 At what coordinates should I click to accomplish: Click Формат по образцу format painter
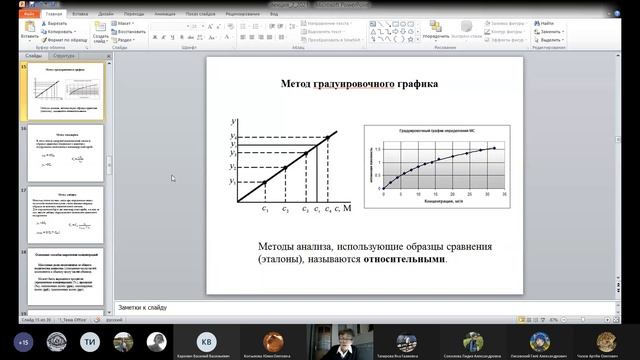point(64,40)
